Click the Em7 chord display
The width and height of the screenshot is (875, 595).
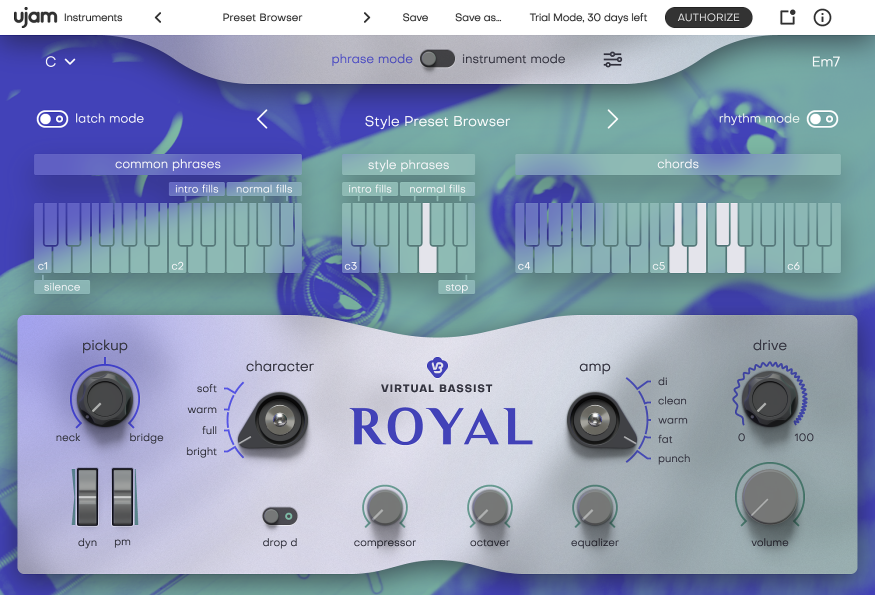pos(825,61)
